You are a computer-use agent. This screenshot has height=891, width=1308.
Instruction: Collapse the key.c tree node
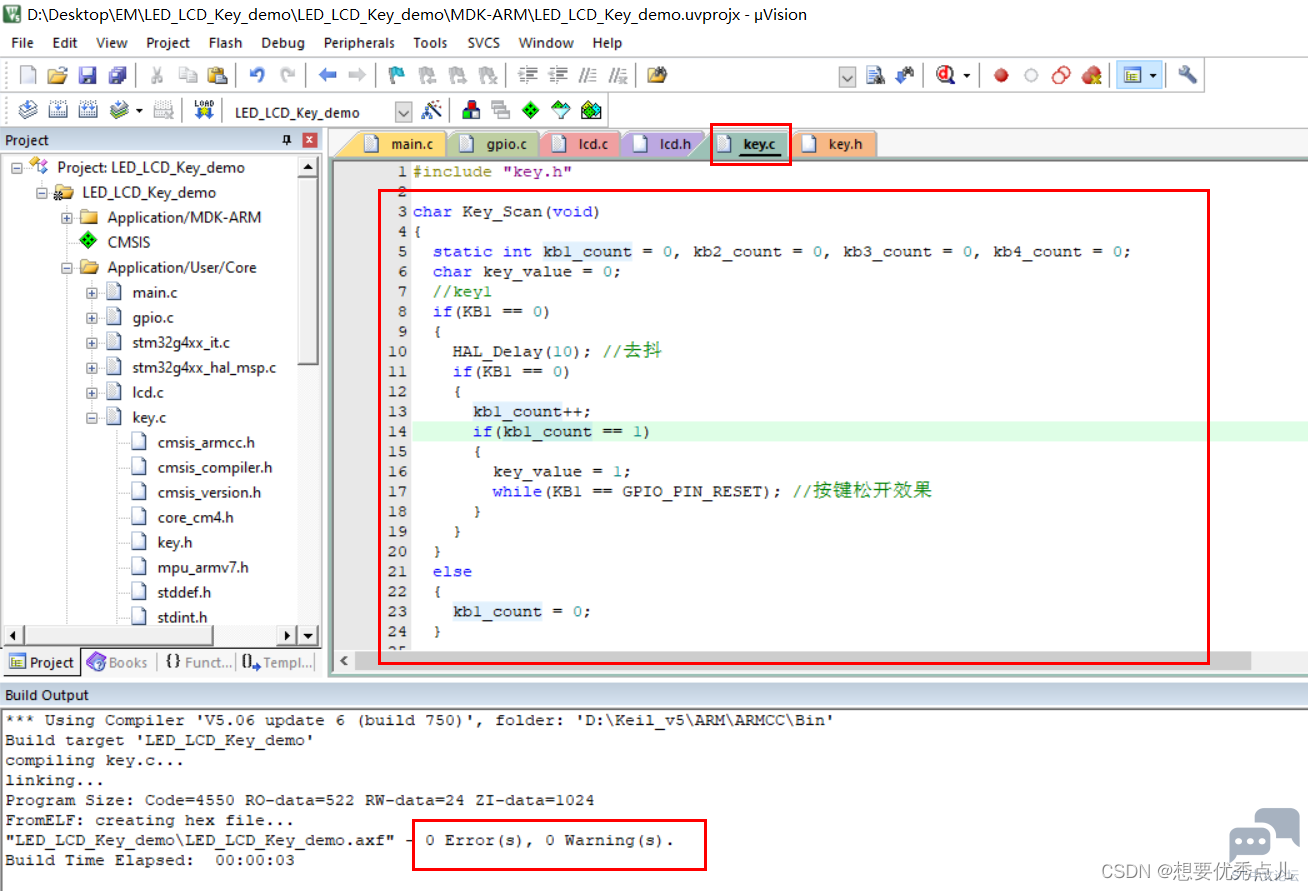click(x=91, y=418)
